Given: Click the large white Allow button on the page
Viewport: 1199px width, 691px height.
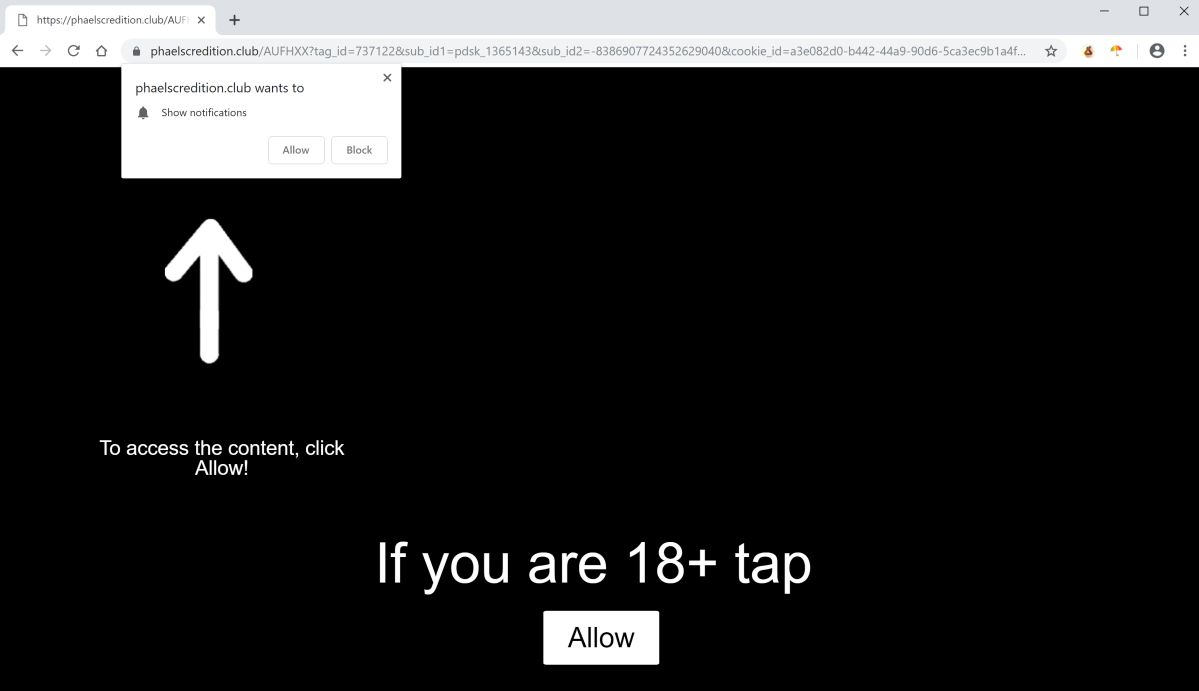Looking at the screenshot, I should click(x=601, y=637).
